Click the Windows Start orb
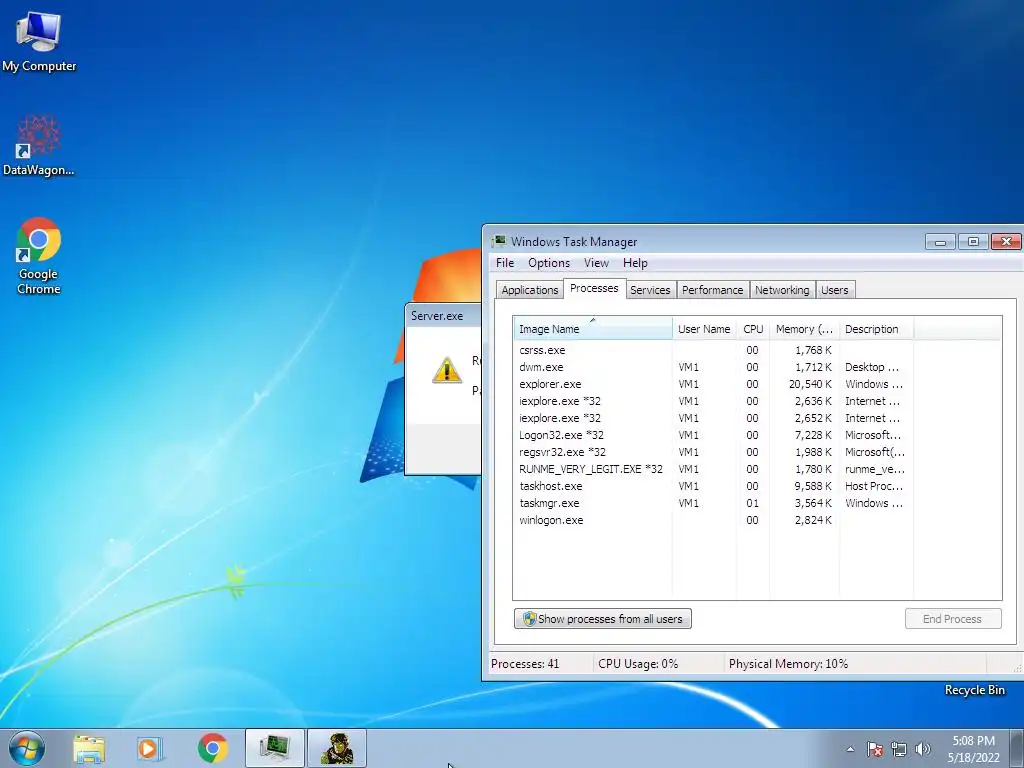1024x768 pixels. pos(27,748)
